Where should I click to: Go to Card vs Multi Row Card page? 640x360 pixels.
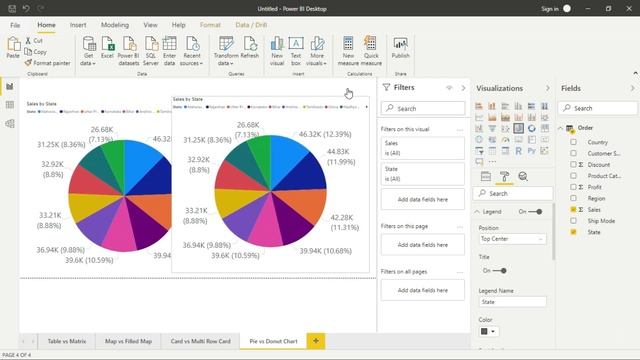200,341
